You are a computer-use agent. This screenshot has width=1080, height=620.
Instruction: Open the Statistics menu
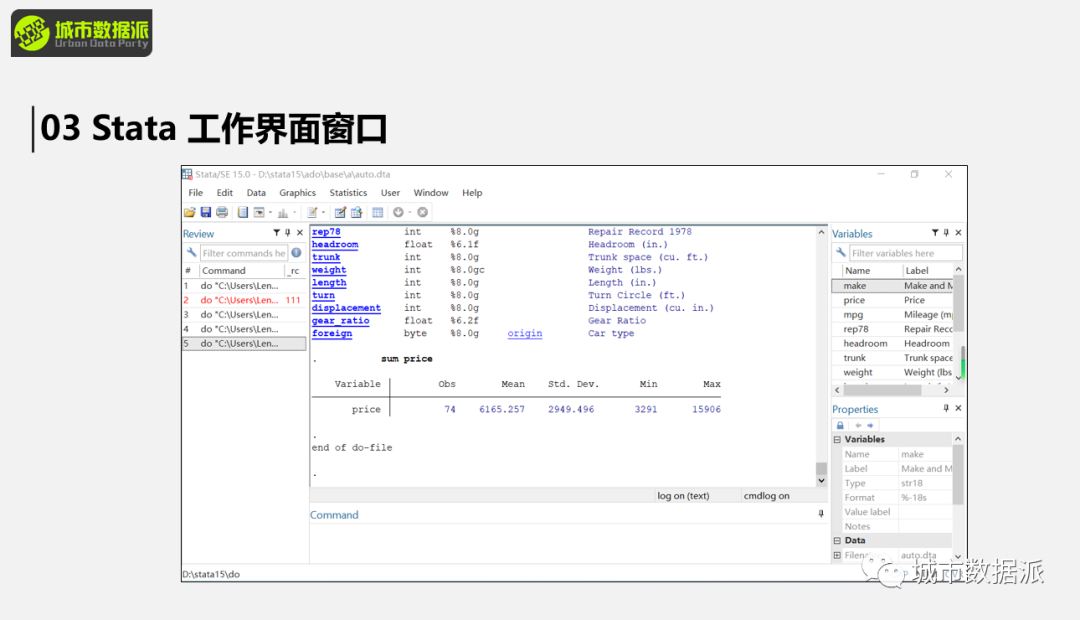(x=348, y=193)
